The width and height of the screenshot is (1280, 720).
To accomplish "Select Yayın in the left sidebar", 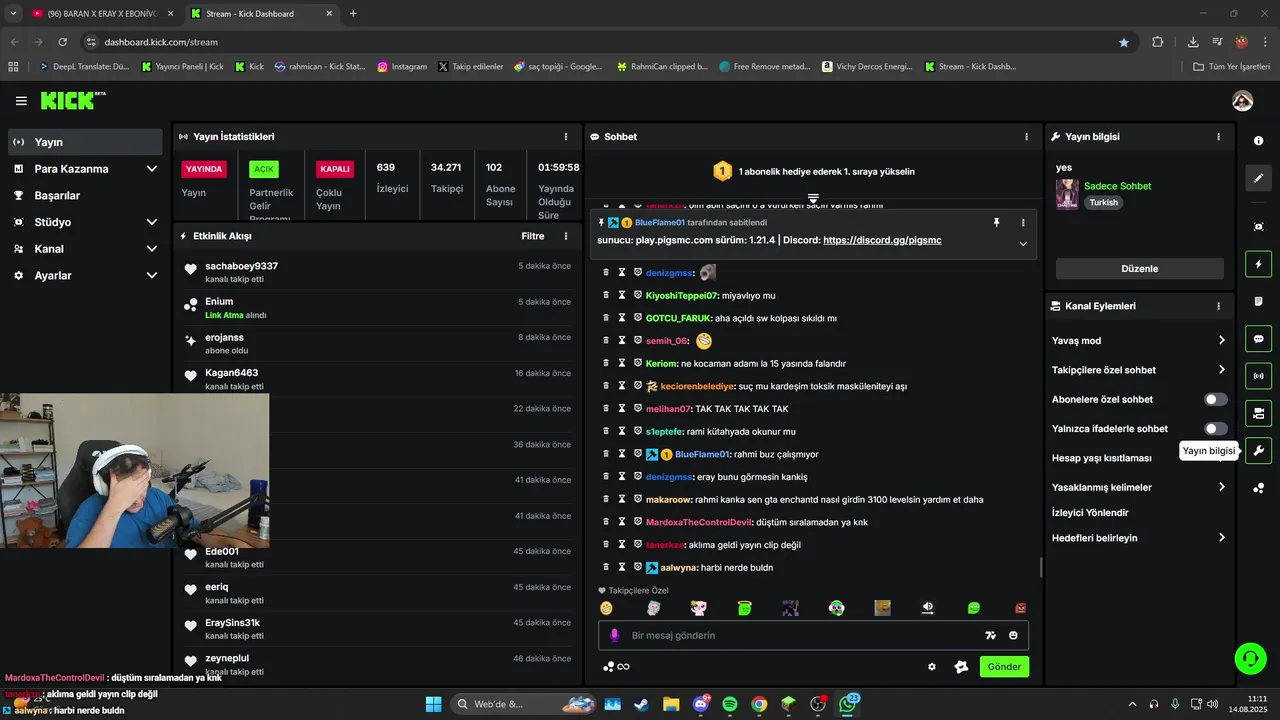I will pos(85,142).
